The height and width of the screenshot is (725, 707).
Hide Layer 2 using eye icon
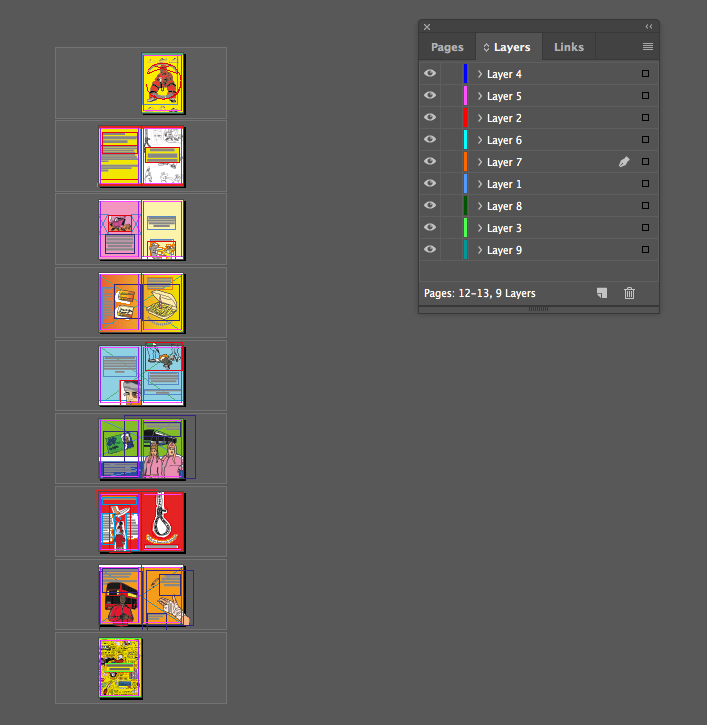coord(430,117)
